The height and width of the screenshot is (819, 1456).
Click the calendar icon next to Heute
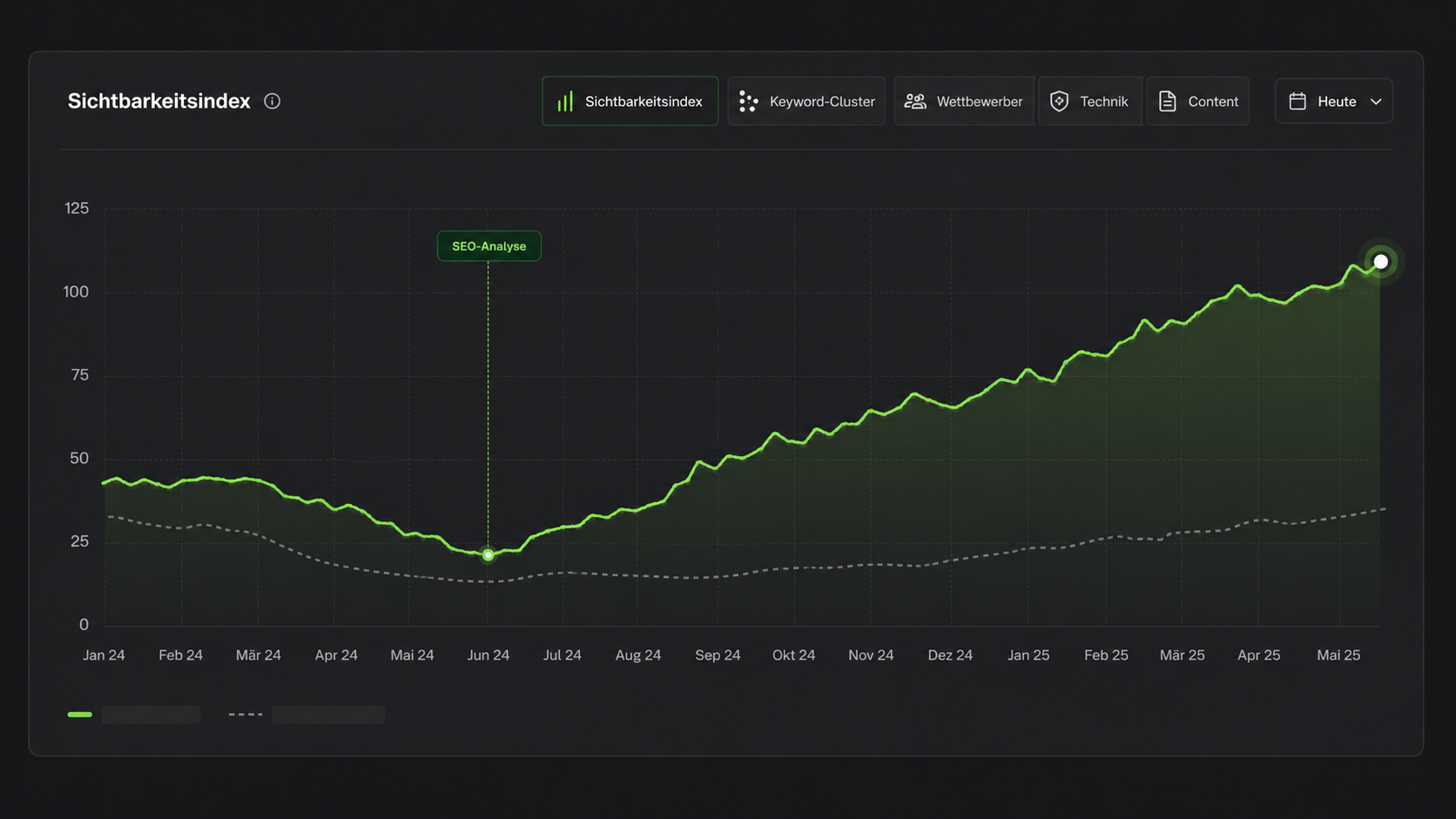(1298, 102)
